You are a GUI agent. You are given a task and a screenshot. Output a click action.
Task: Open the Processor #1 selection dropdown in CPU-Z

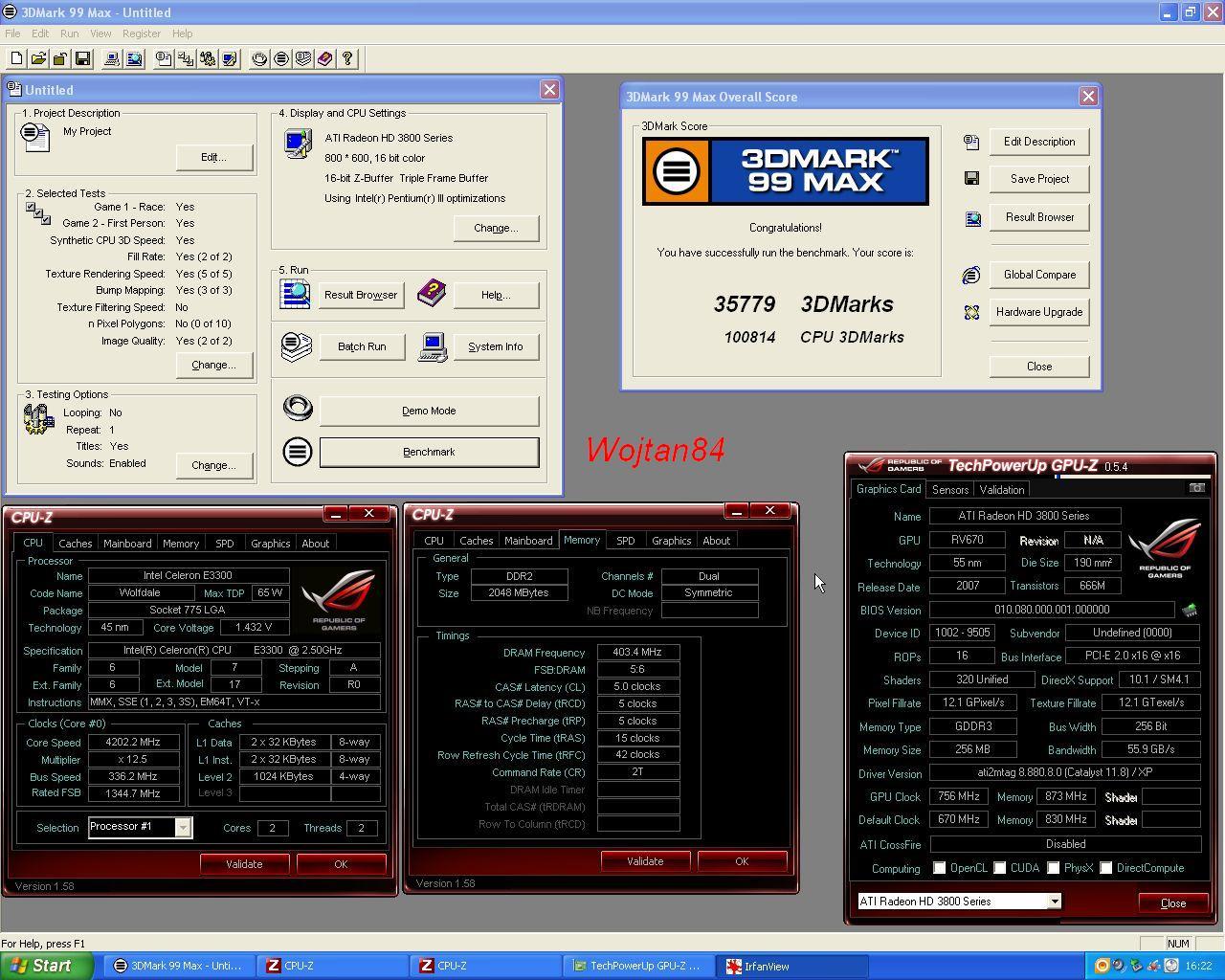(182, 827)
